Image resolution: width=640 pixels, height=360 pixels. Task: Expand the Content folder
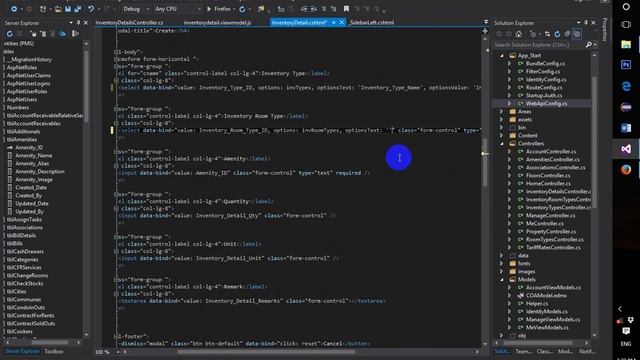pos(502,136)
